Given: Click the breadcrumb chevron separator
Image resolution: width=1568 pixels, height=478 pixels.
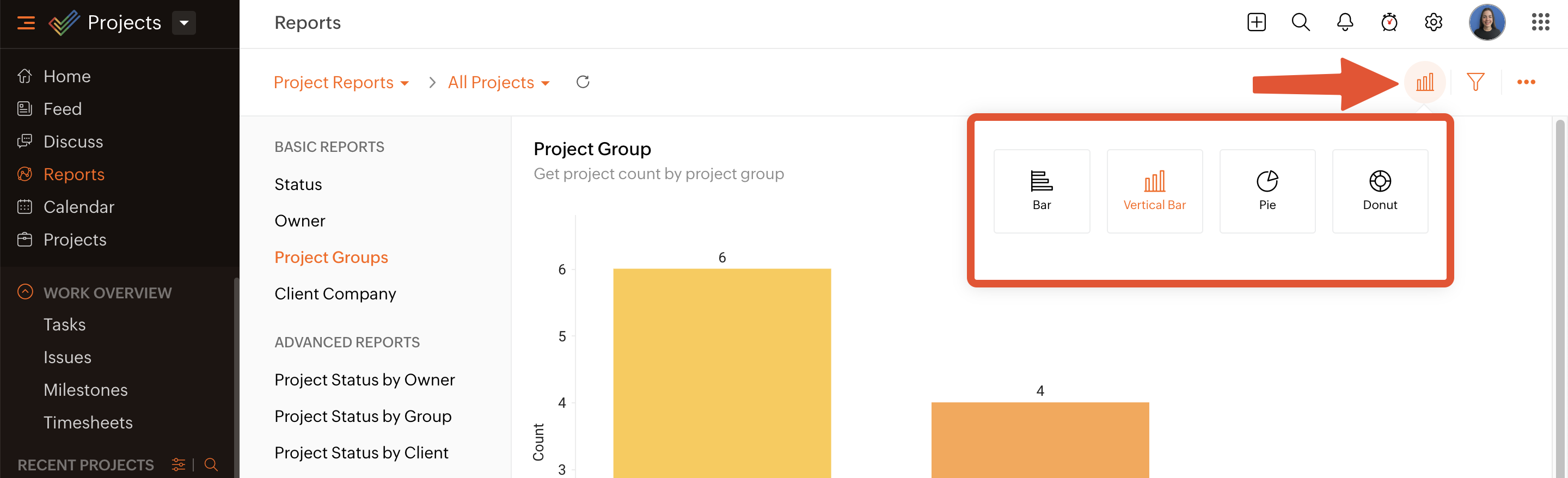Looking at the screenshot, I should pos(432,82).
